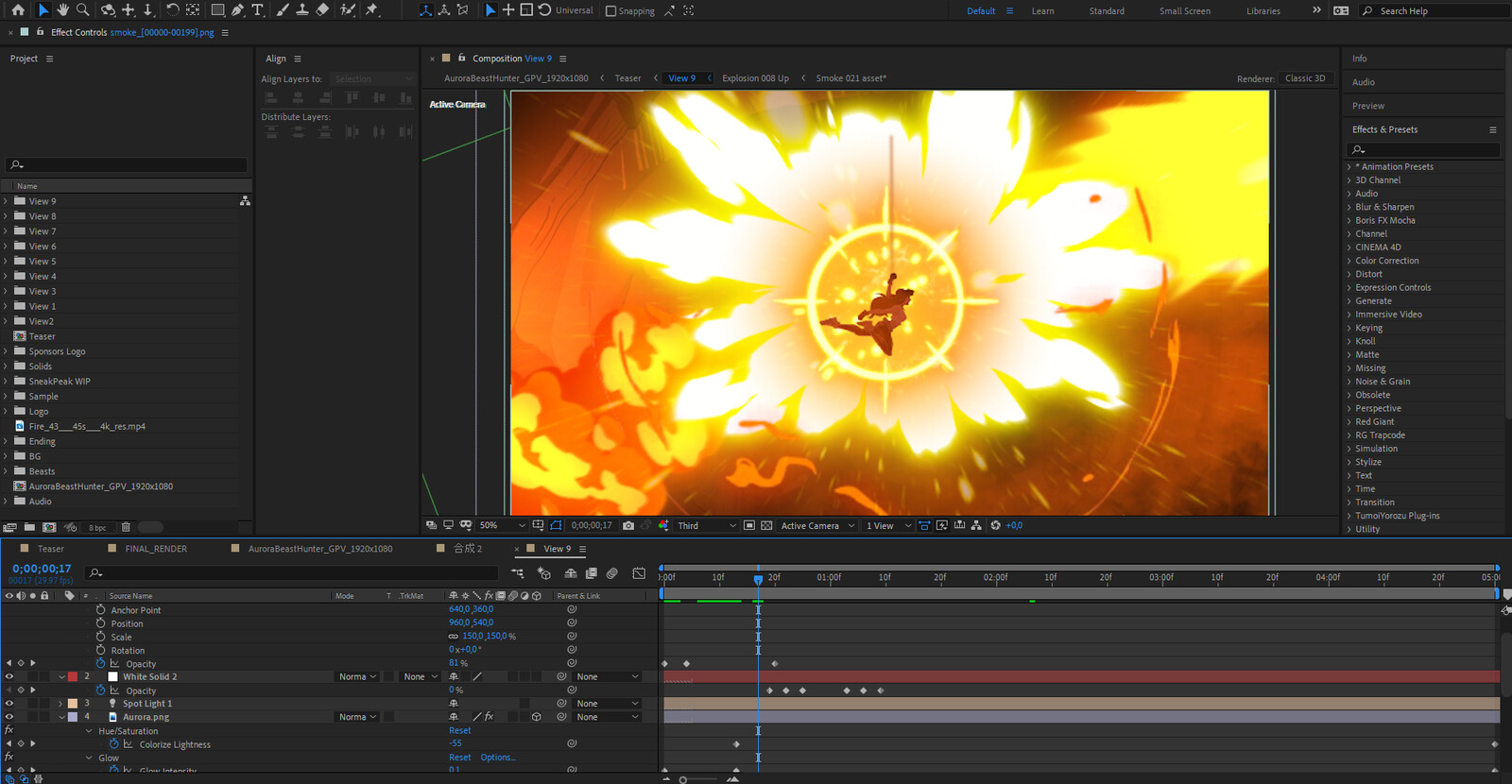Click the Home icon in the toolbar
1512x784 pixels.
(x=18, y=10)
